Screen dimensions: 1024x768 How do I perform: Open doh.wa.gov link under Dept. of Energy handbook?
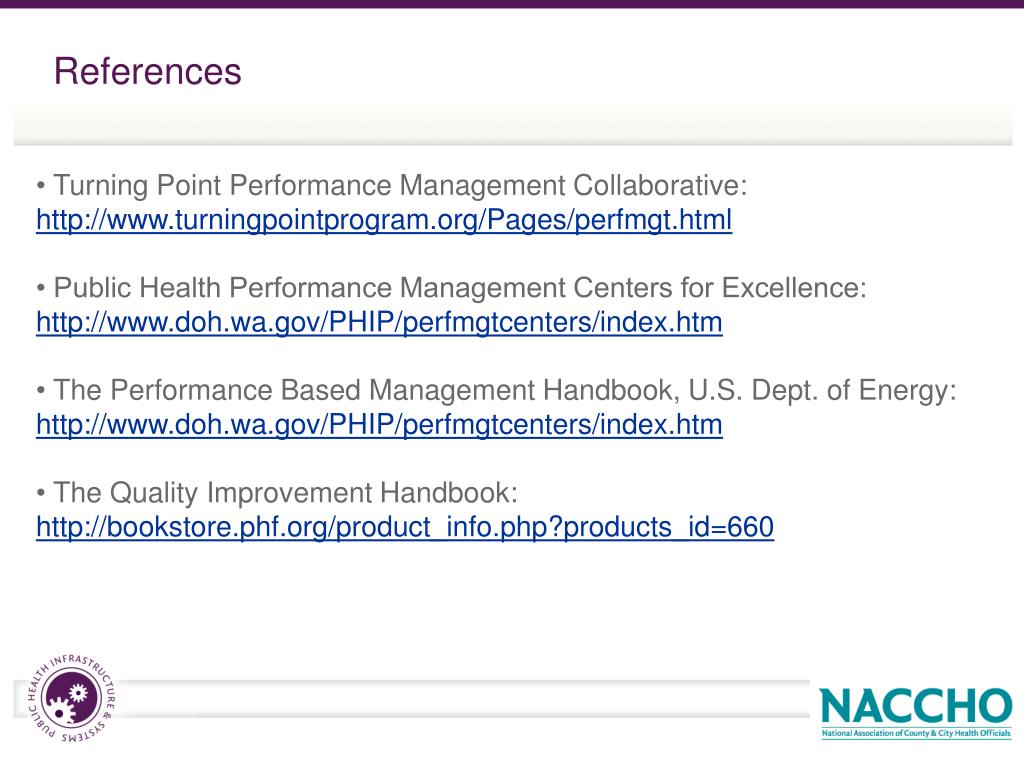click(x=379, y=425)
